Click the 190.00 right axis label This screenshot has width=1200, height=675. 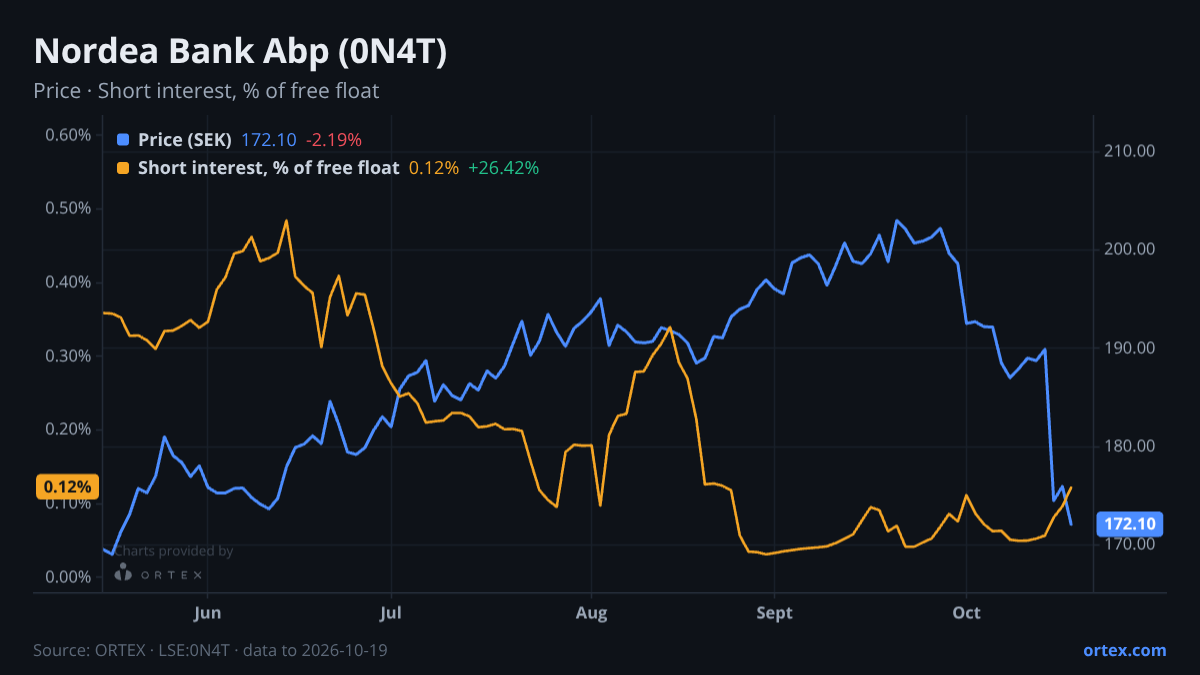1130,348
